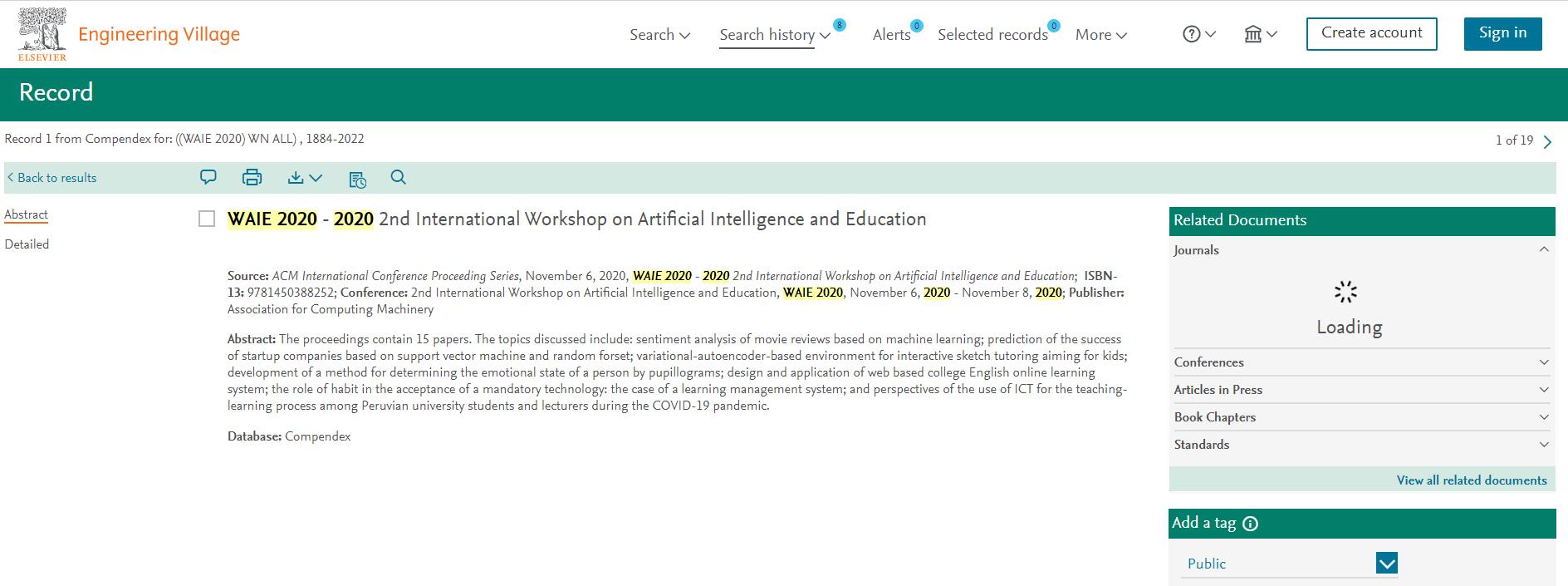Switch to the Abstract view tab
This screenshot has height=586, width=1568.
coord(27,214)
